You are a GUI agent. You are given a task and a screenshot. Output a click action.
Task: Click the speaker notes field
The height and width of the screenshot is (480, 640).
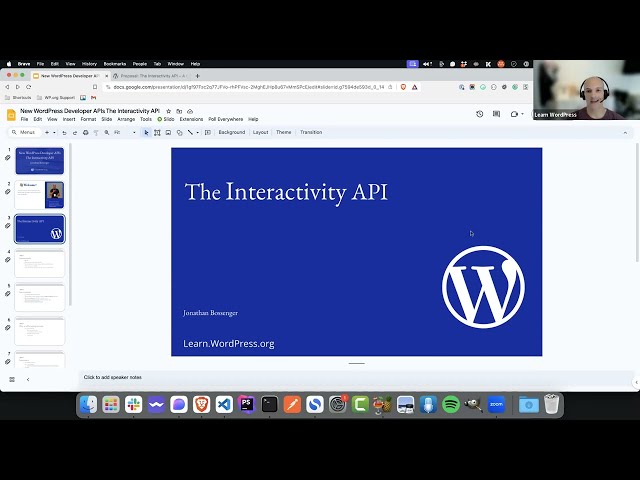(355, 378)
